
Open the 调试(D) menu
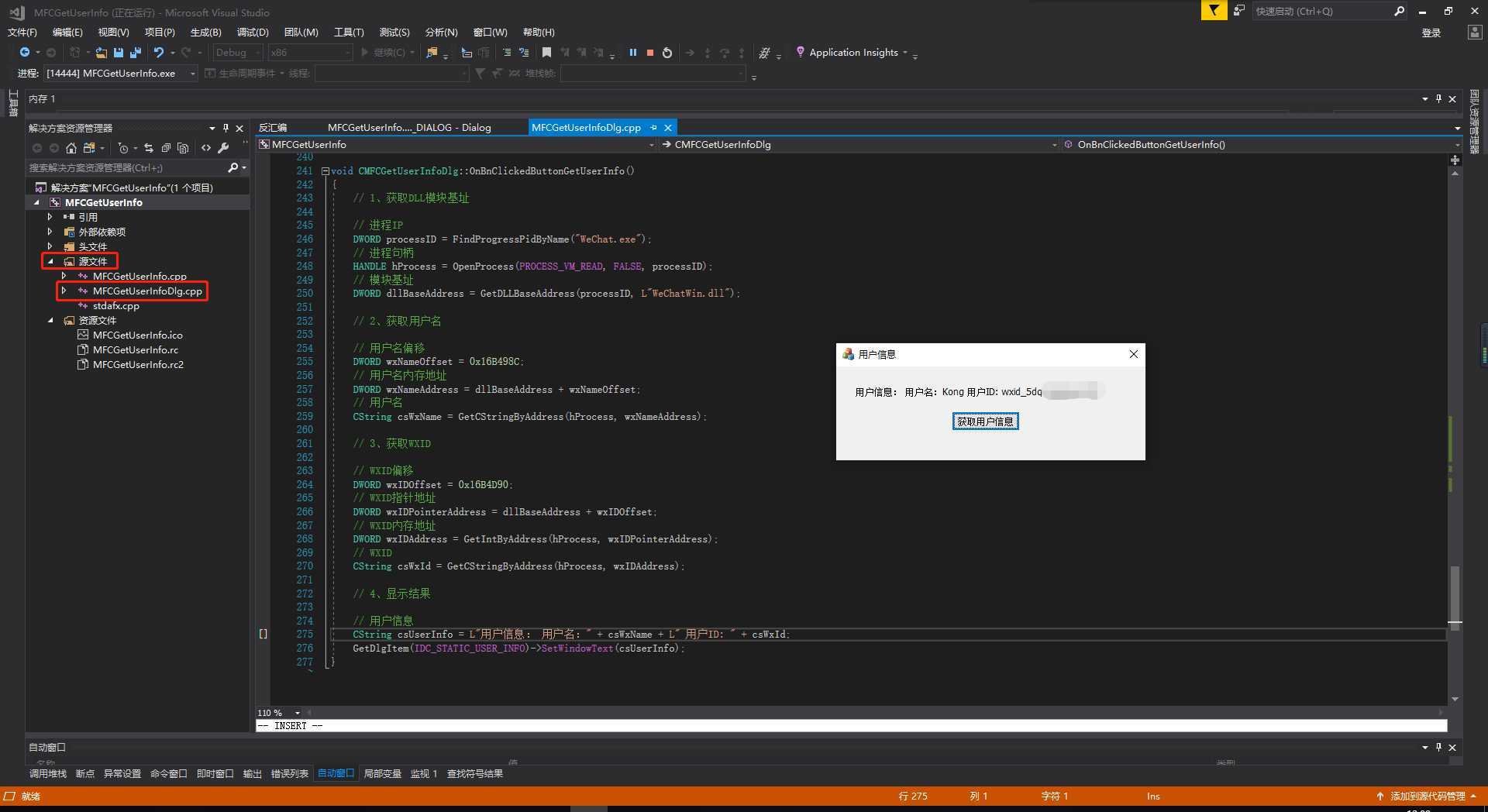pyautogui.click(x=253, y=32)
